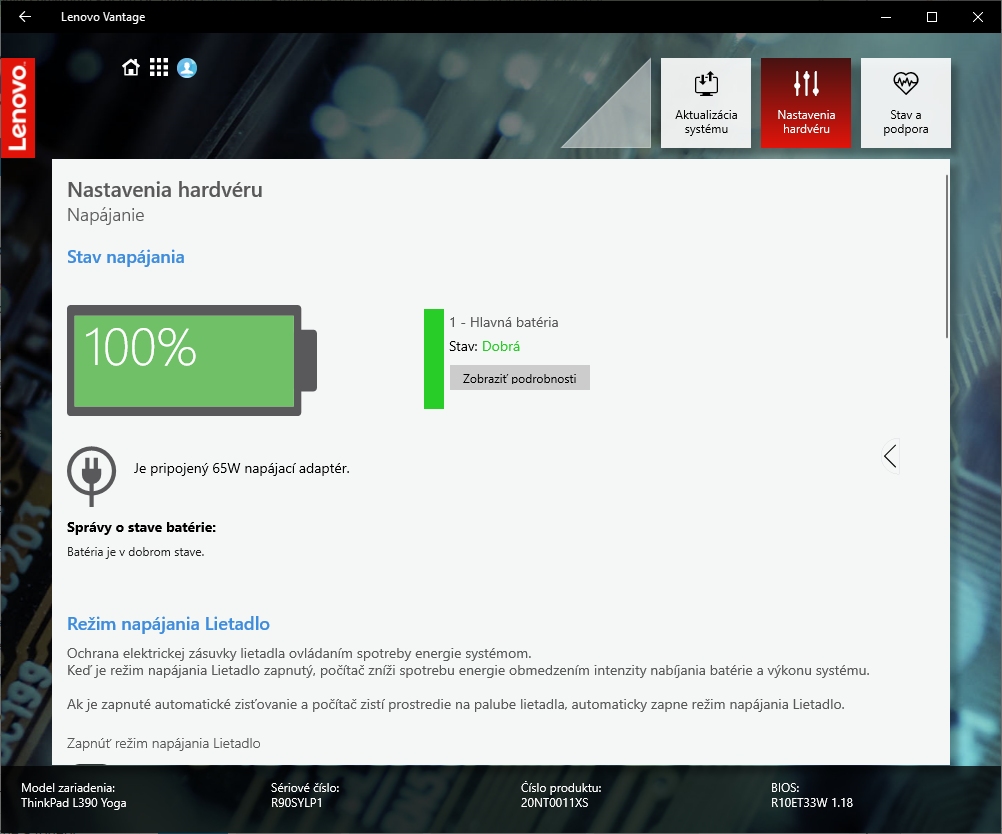Expand the side panel with left chevron
The width and height of the screenshot is (1002, 834).
[x=889, y=456]
